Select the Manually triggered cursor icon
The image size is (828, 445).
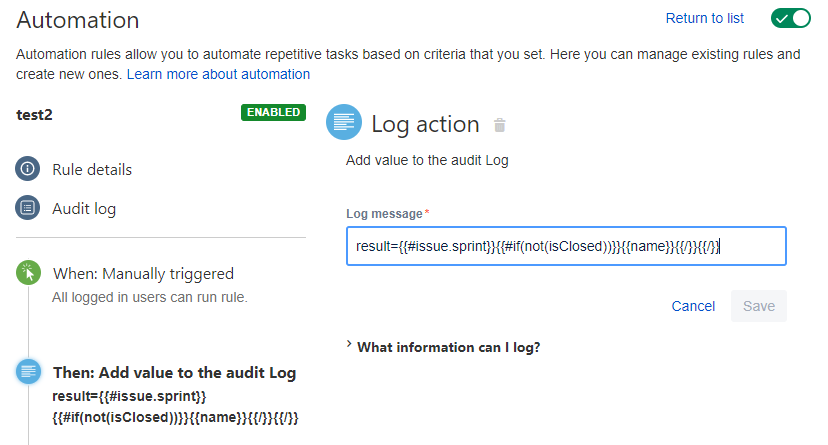point(29,273)
